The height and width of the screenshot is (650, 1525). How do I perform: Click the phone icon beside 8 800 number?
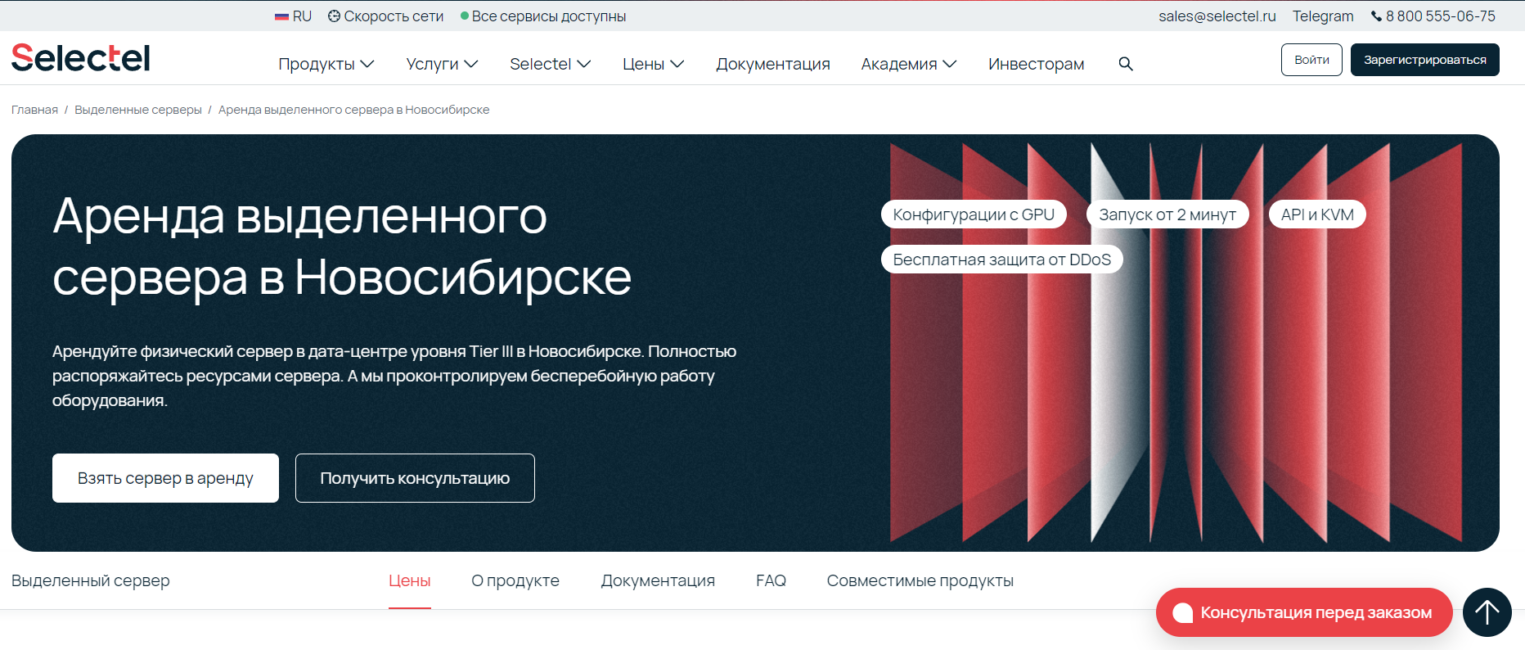(1376, 16)
